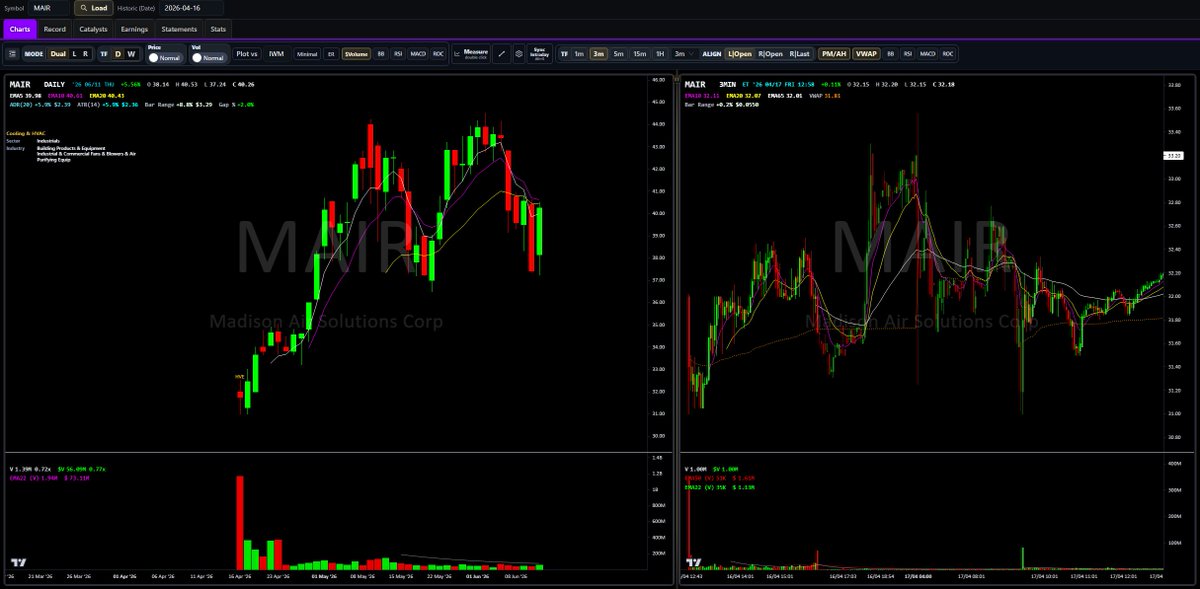1200x589 pixels.
Task: Click the MAIR DAILY chart title
Action: (37, 84)
